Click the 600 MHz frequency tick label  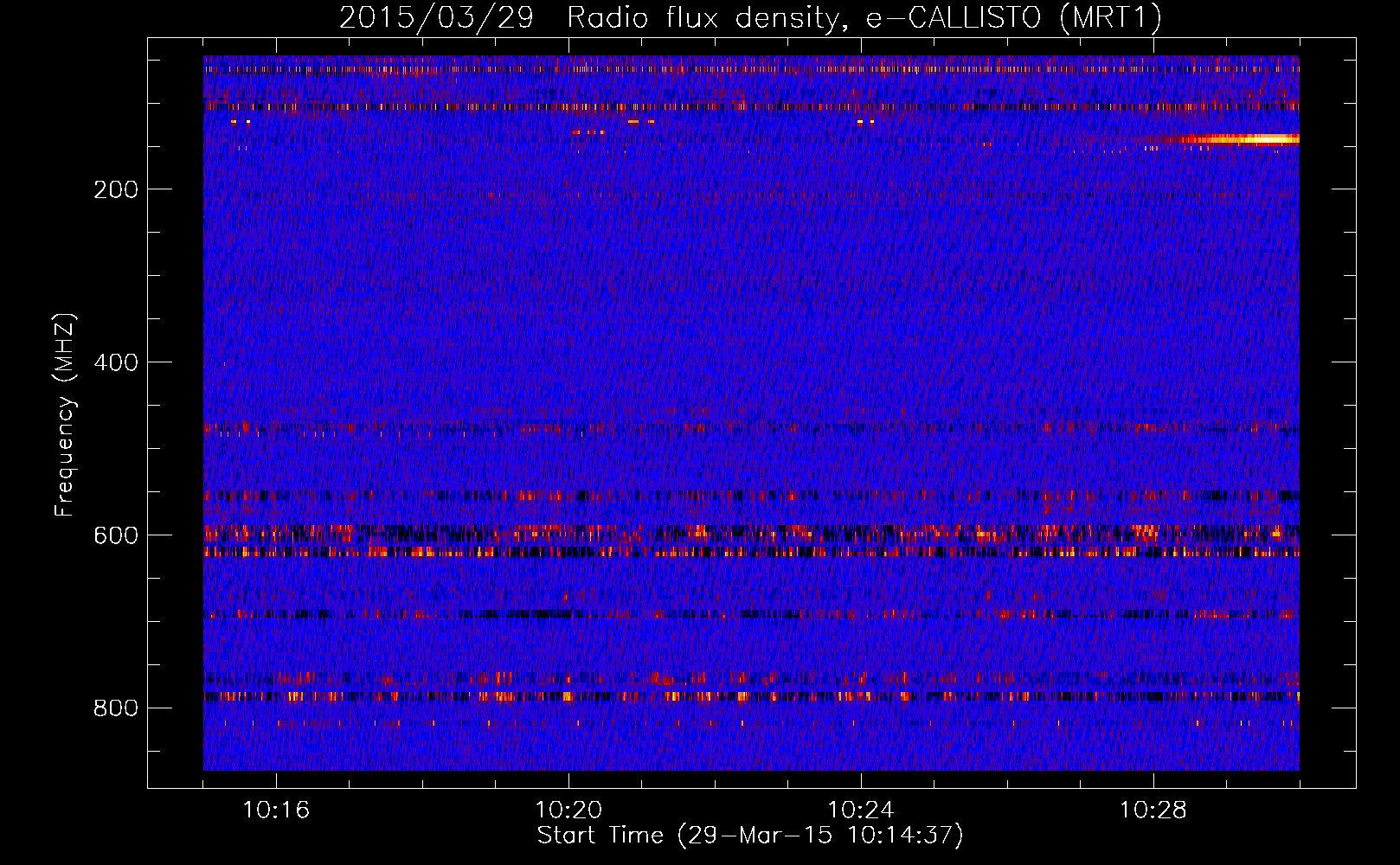coord(116,535)
